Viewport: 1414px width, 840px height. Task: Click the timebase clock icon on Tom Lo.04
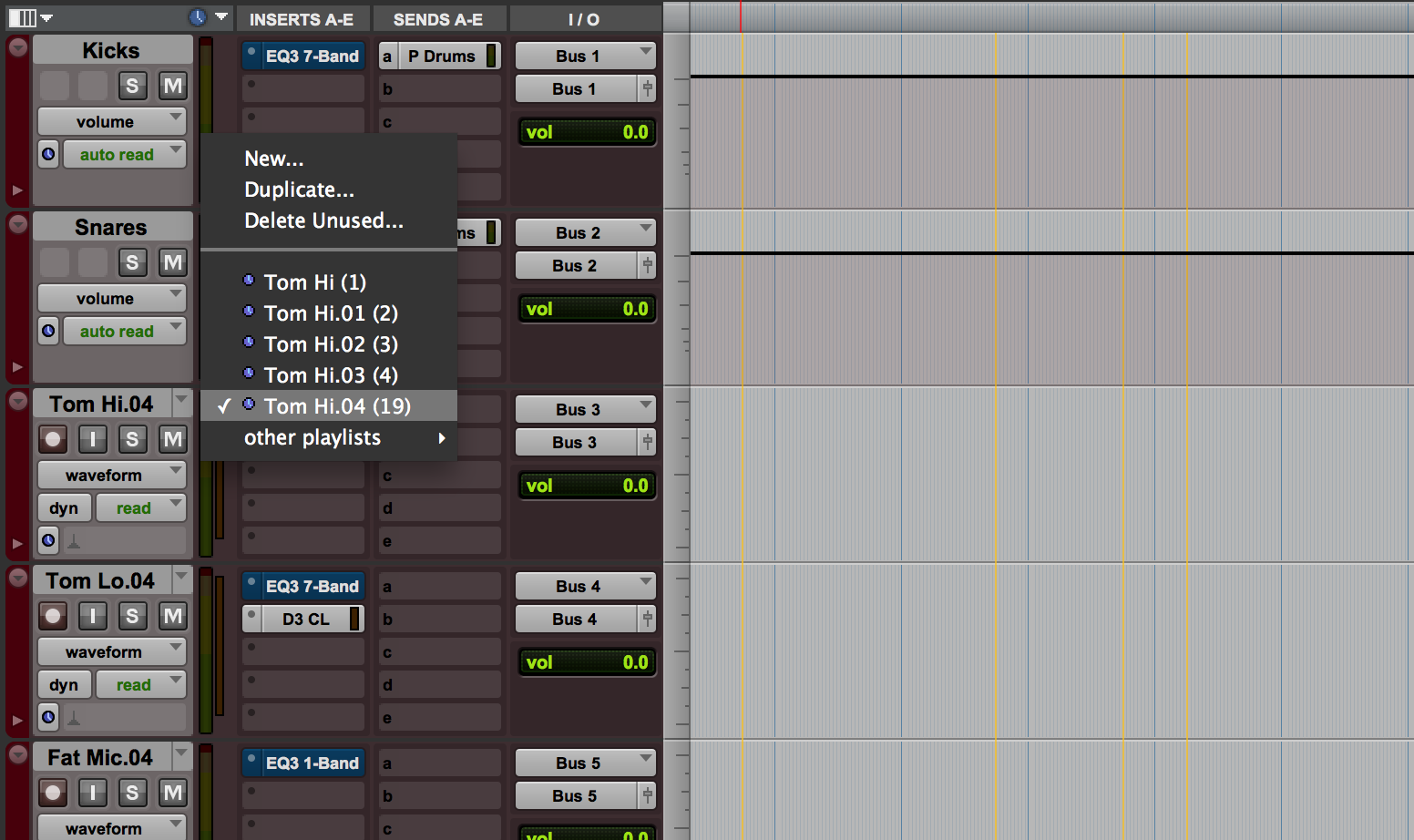[x=48, y=717]
